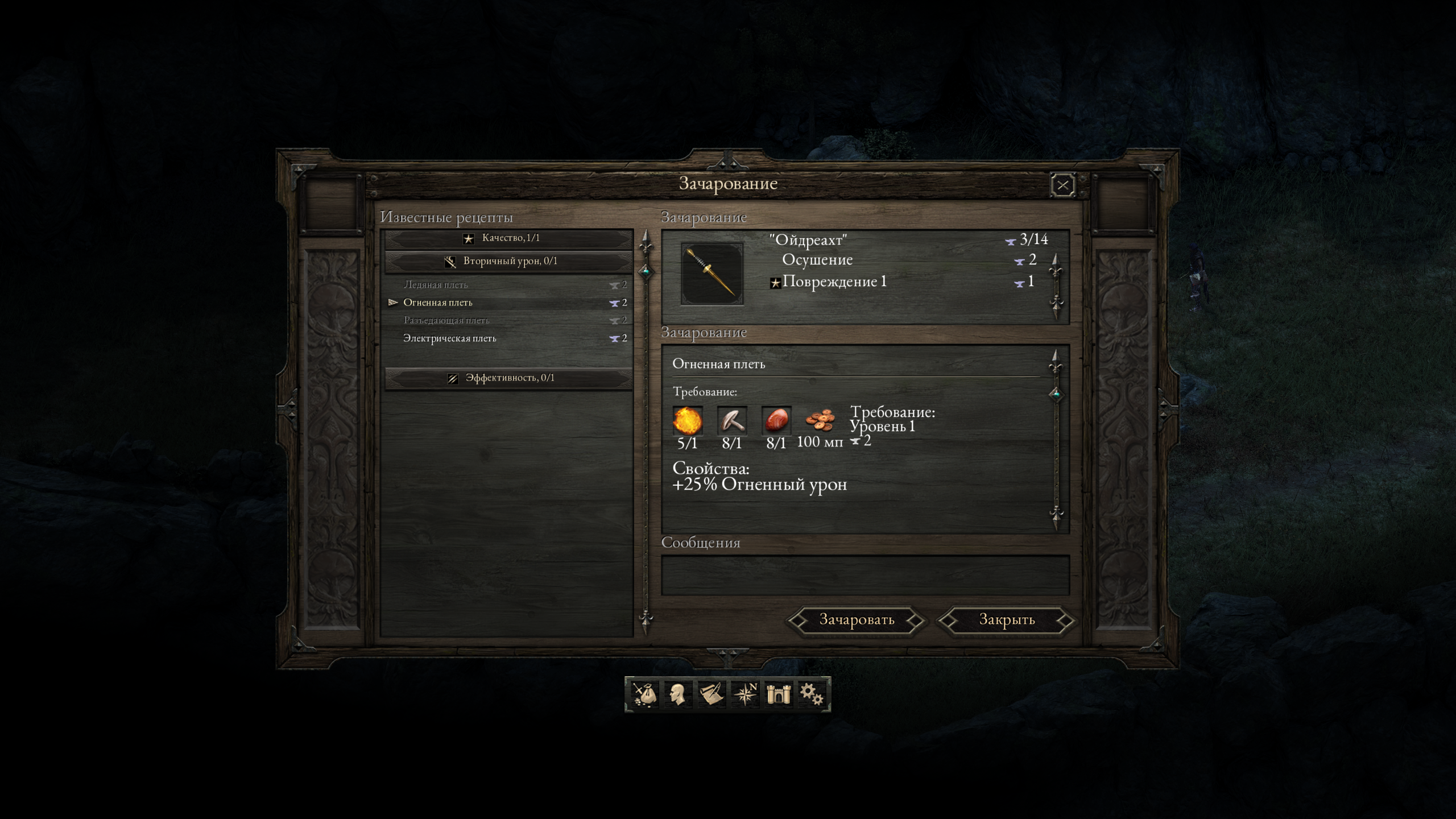The height and width of the screenshot is (819, 1456).
Task: Expand the Качество, 1/1 category
Action: click(x=509, y=238)
